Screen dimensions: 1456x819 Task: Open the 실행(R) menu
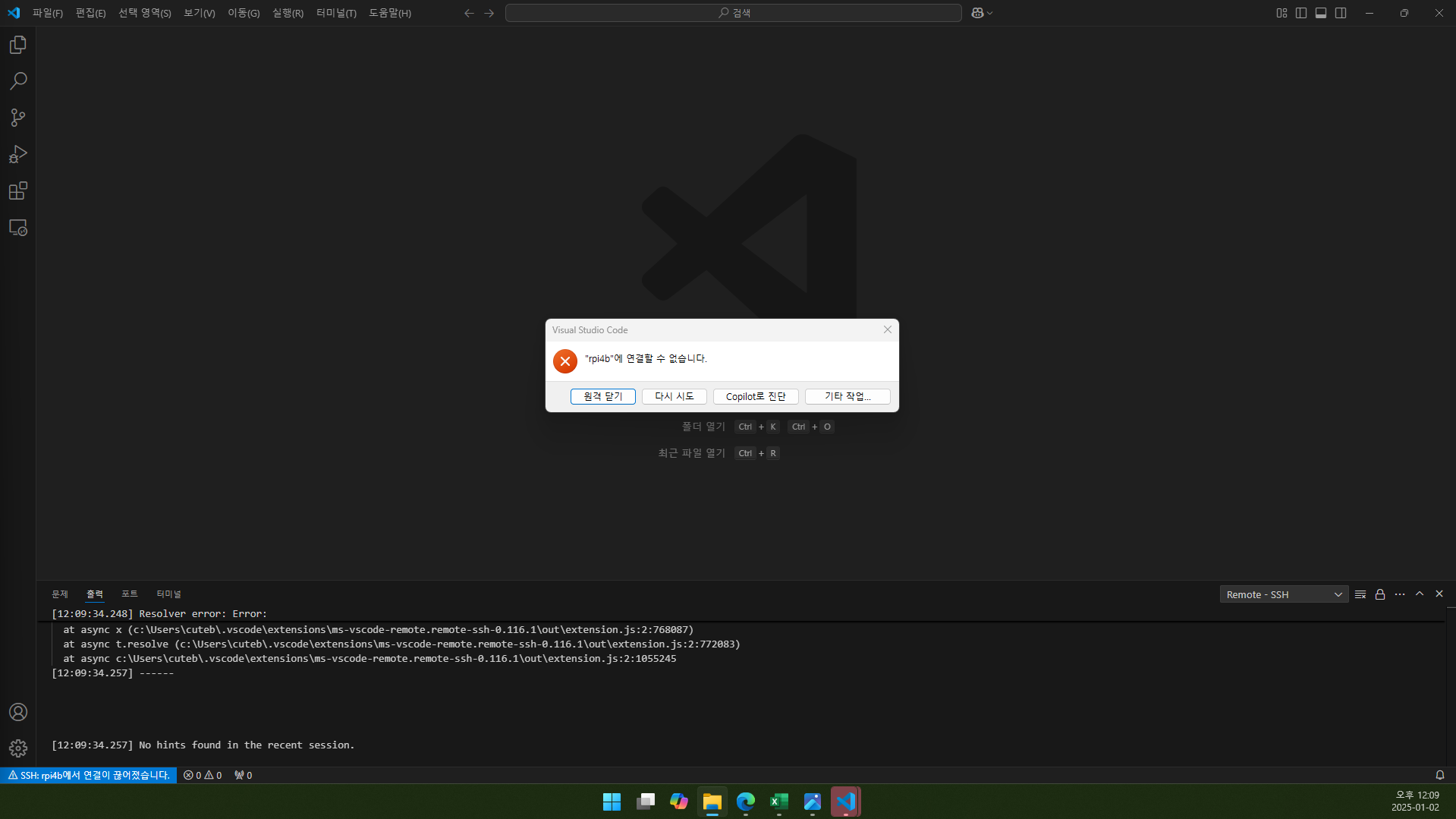pos(288,13)
